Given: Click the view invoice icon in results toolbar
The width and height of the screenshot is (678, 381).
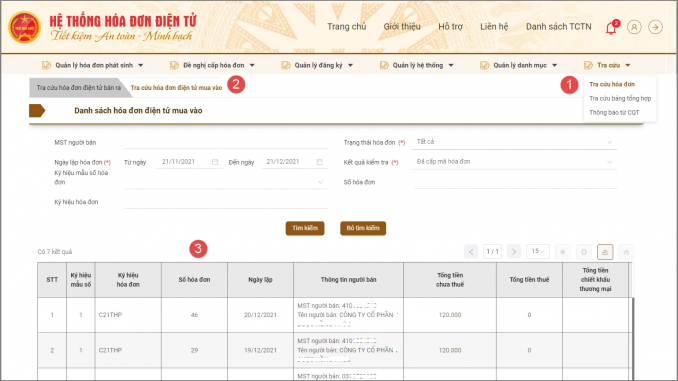Looking at the screenshot, I should [x=563, y=252].
